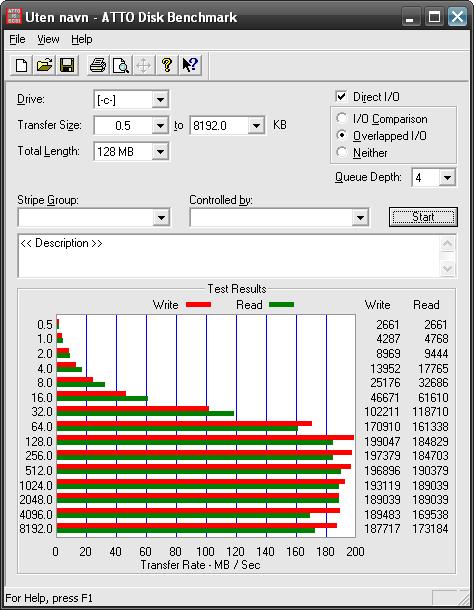Click the read value 190379 for 512.0
The height and width of the screenshot is (610, 474).
coord(430,470)
